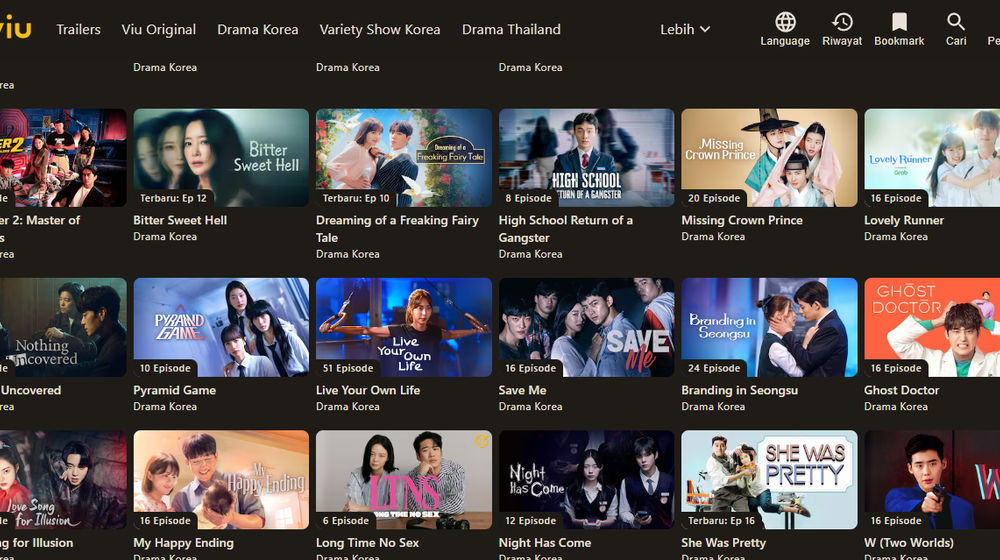This screenshot has height=560, width=1000.
Task: Open the Branding in Seongsu thumbnail
Action: (769, 327)
